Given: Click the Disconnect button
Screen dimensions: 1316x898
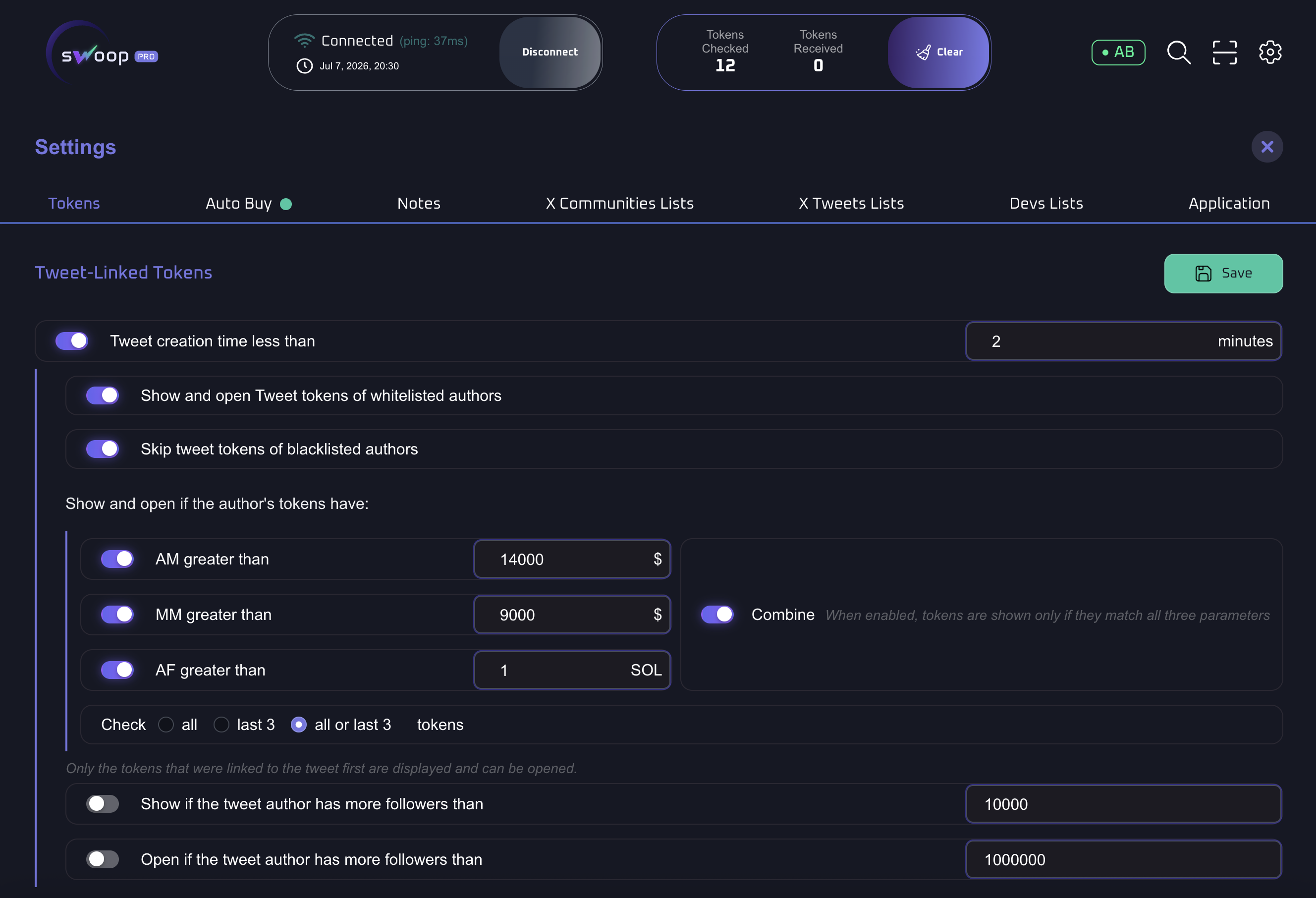Looking at the screenshot, I should [x=550, y=52].
